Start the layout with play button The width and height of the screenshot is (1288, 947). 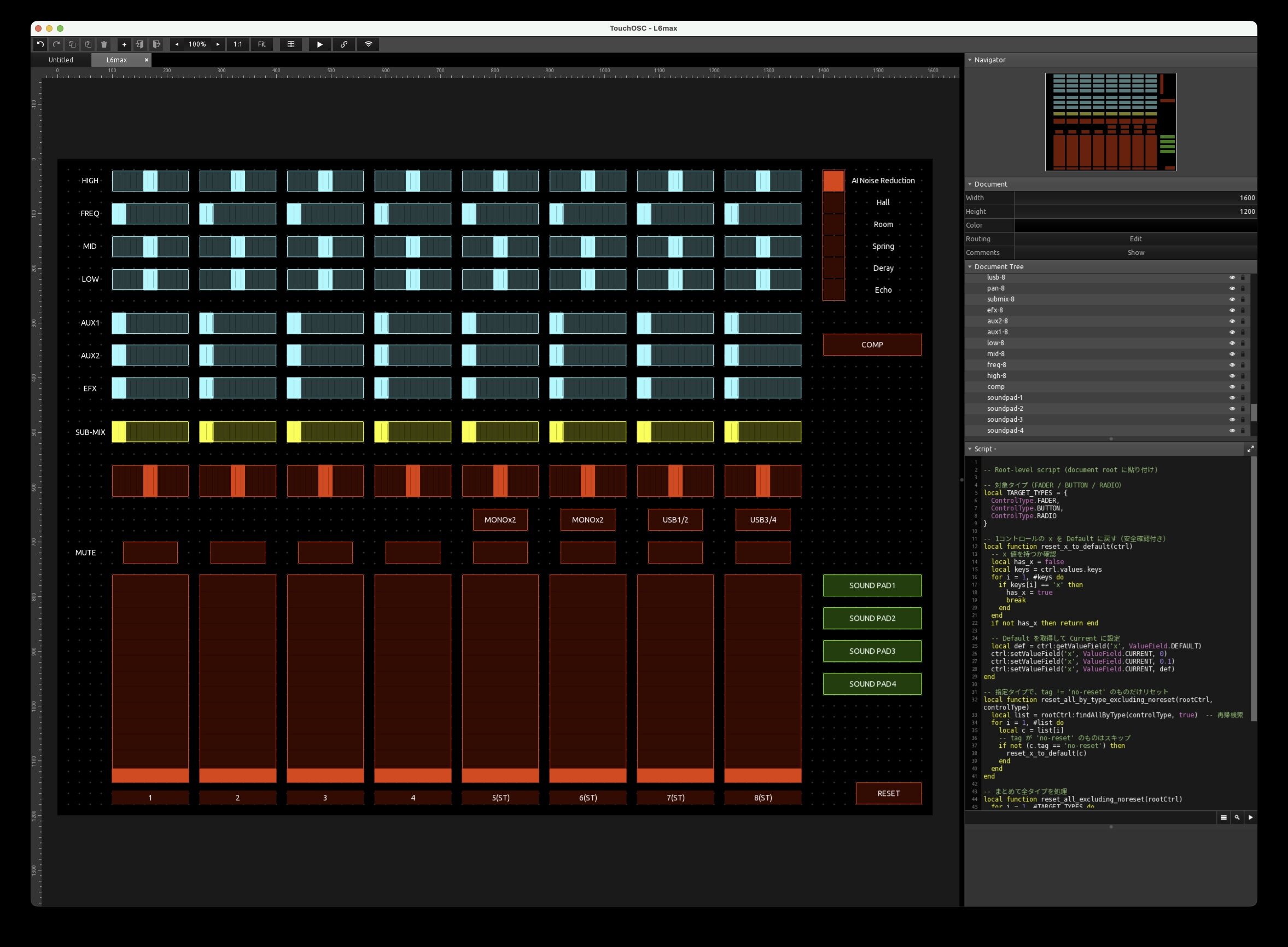[320, 44]
